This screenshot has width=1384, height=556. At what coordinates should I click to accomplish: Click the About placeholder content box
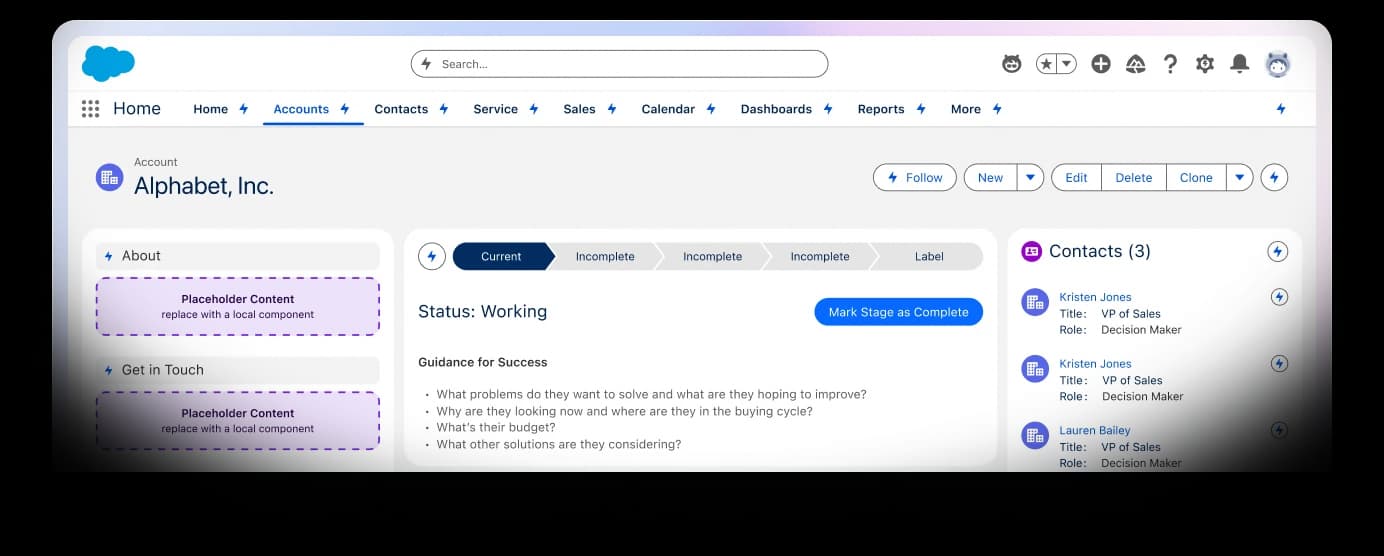pos(238,306)
